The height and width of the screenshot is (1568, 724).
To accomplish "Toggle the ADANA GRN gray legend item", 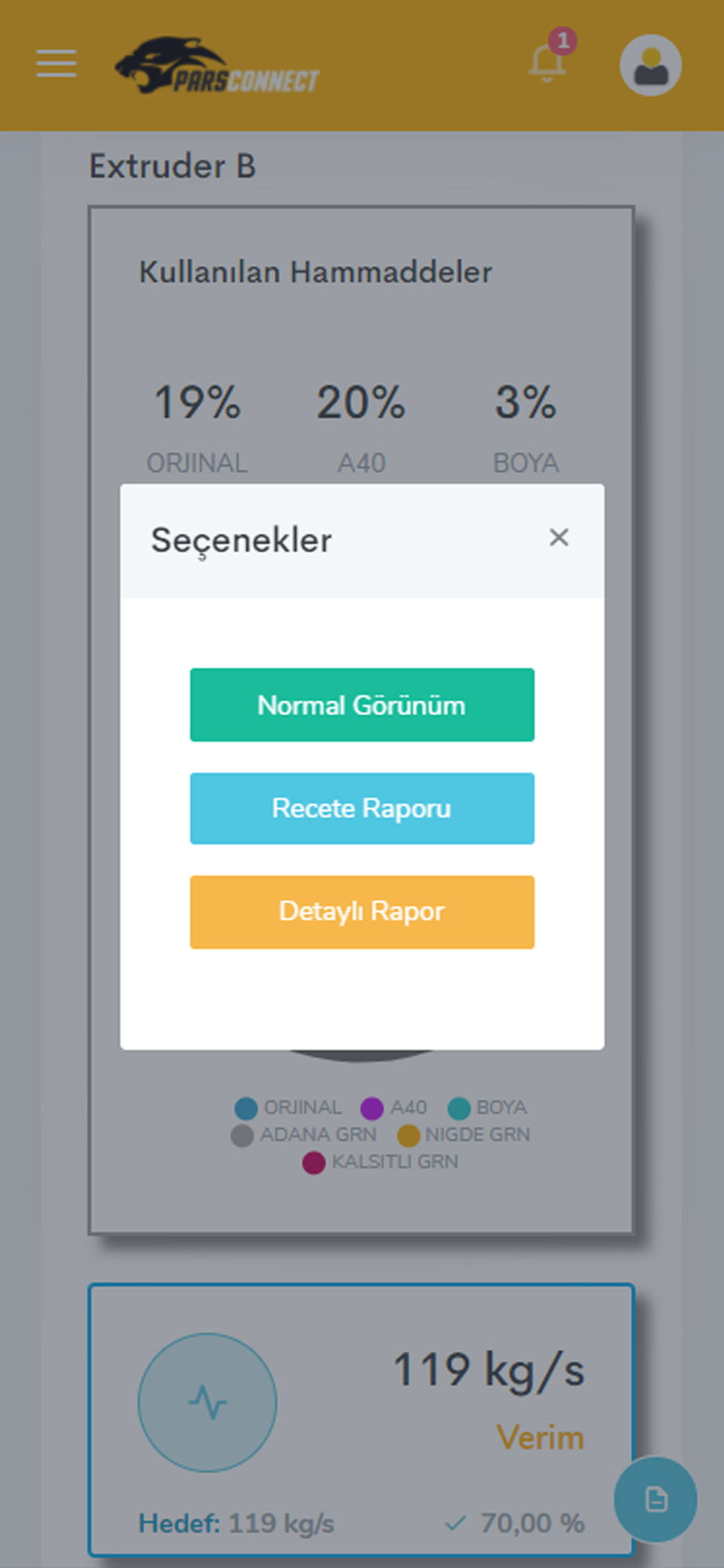I will click(x=304, y=1135).
